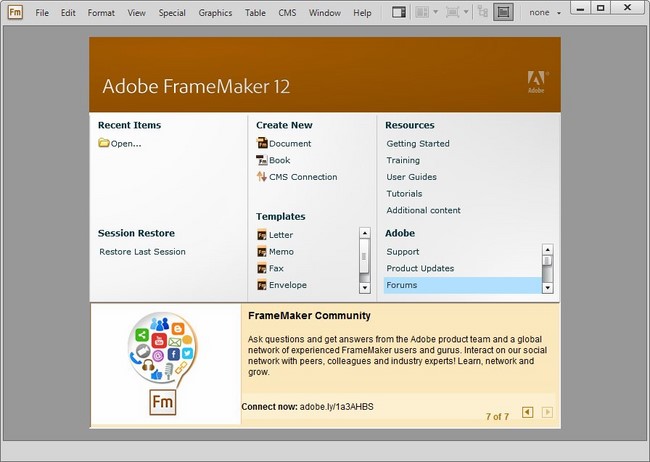Click Restore Last Session link
The image size is (650, 462).
coord(142,252)
